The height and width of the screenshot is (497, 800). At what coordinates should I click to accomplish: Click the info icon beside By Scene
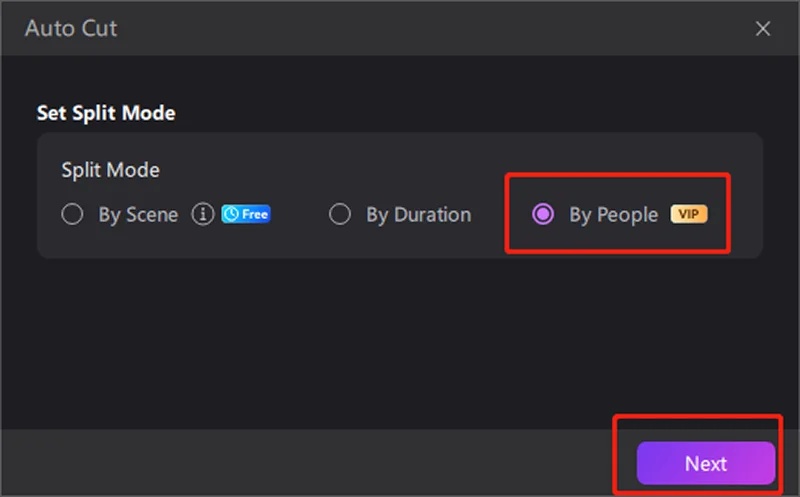[203, 215]
